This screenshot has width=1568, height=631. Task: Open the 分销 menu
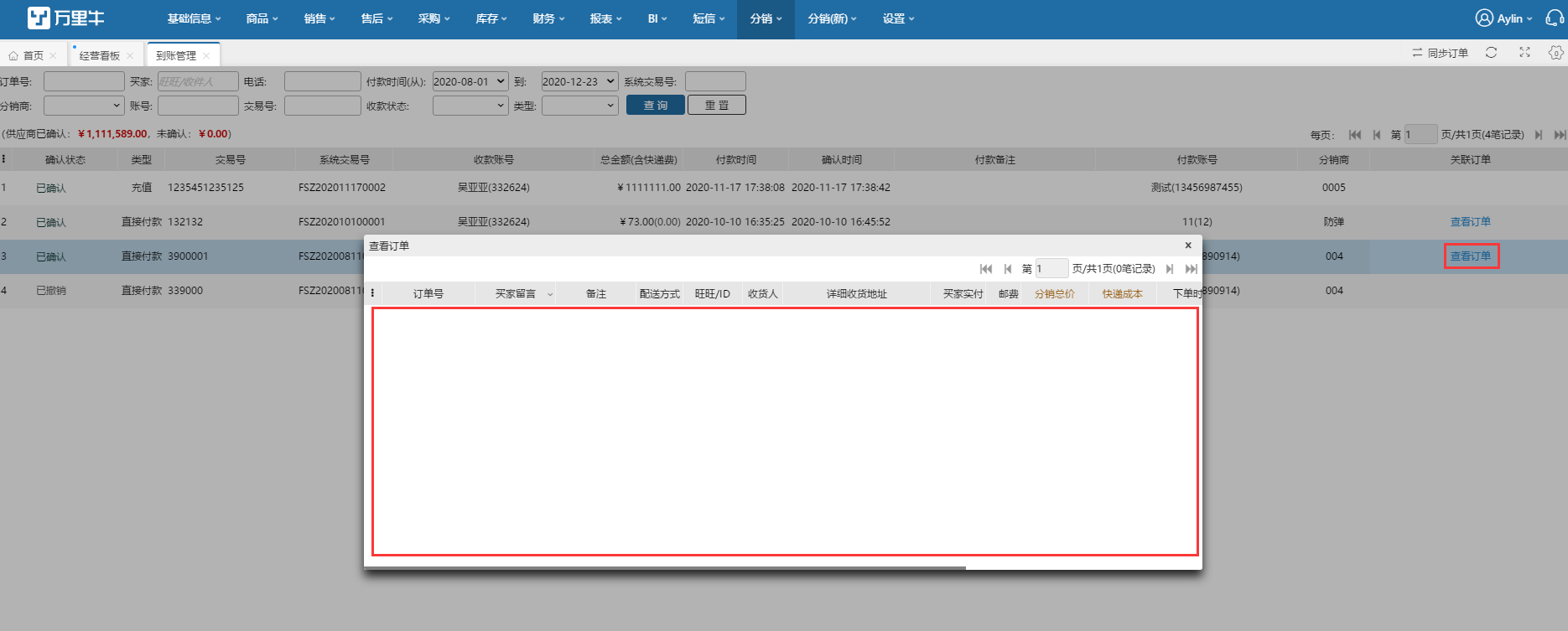(x=766, y=18)
